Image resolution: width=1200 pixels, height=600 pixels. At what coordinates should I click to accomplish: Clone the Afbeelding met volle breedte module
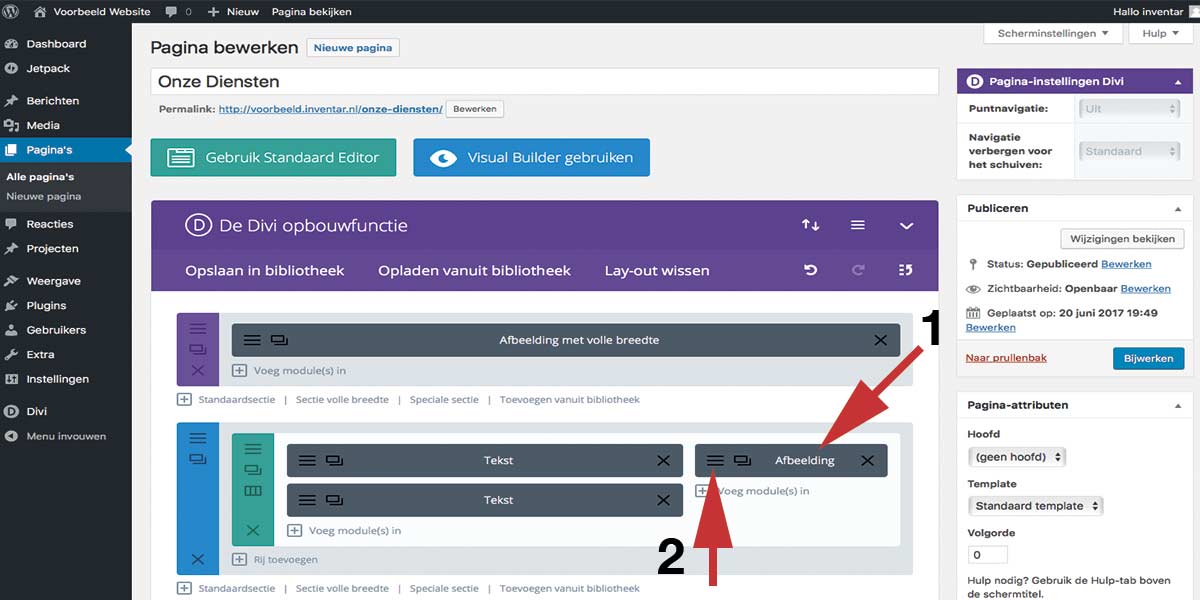[x=279, y=340]
